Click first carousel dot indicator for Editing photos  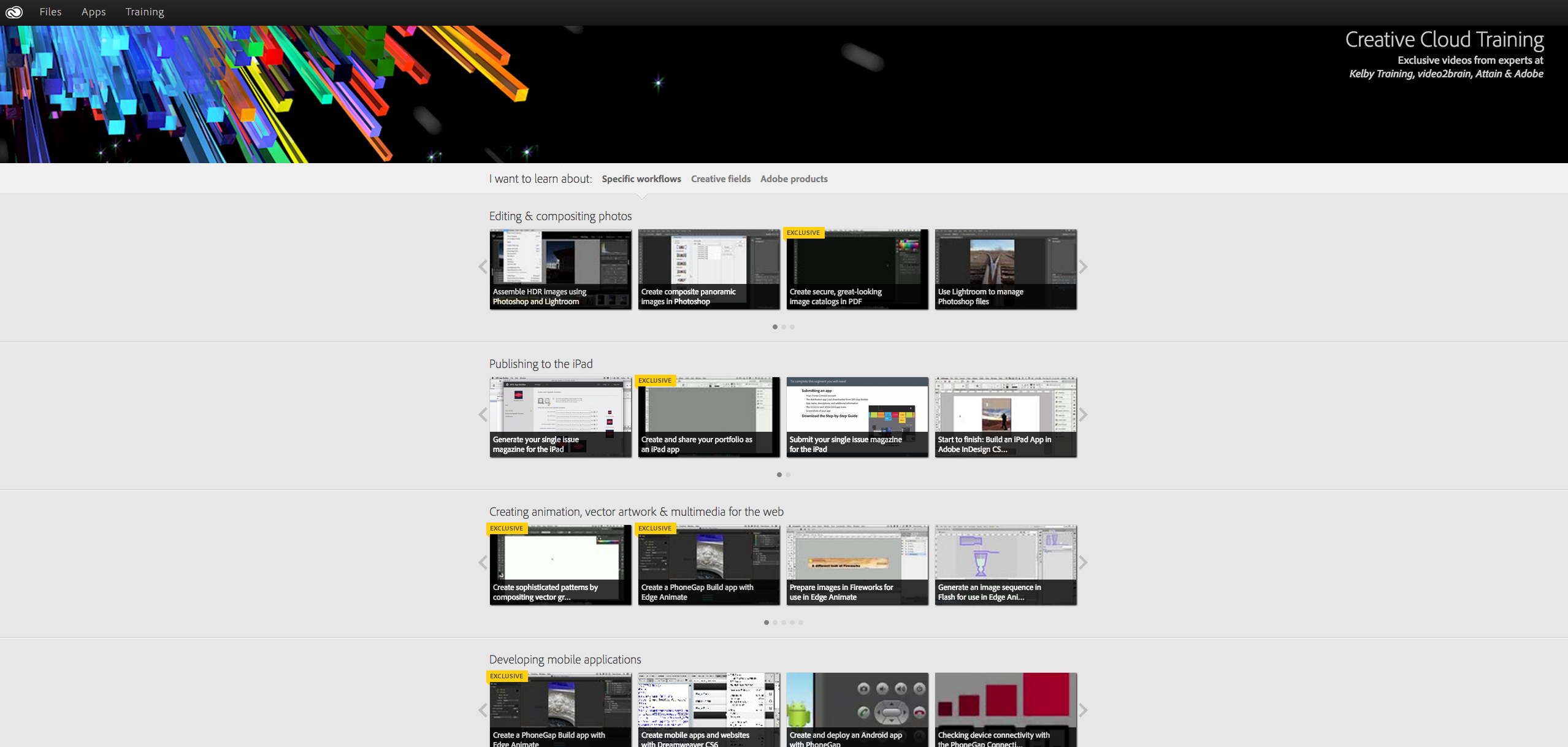(x=775, y=327)
